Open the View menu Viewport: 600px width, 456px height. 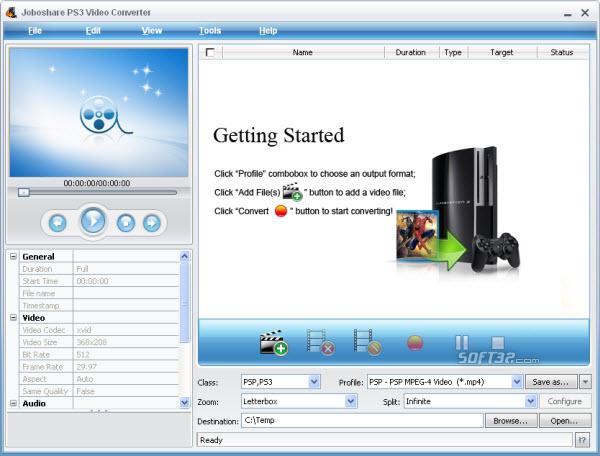pos(152,31)
